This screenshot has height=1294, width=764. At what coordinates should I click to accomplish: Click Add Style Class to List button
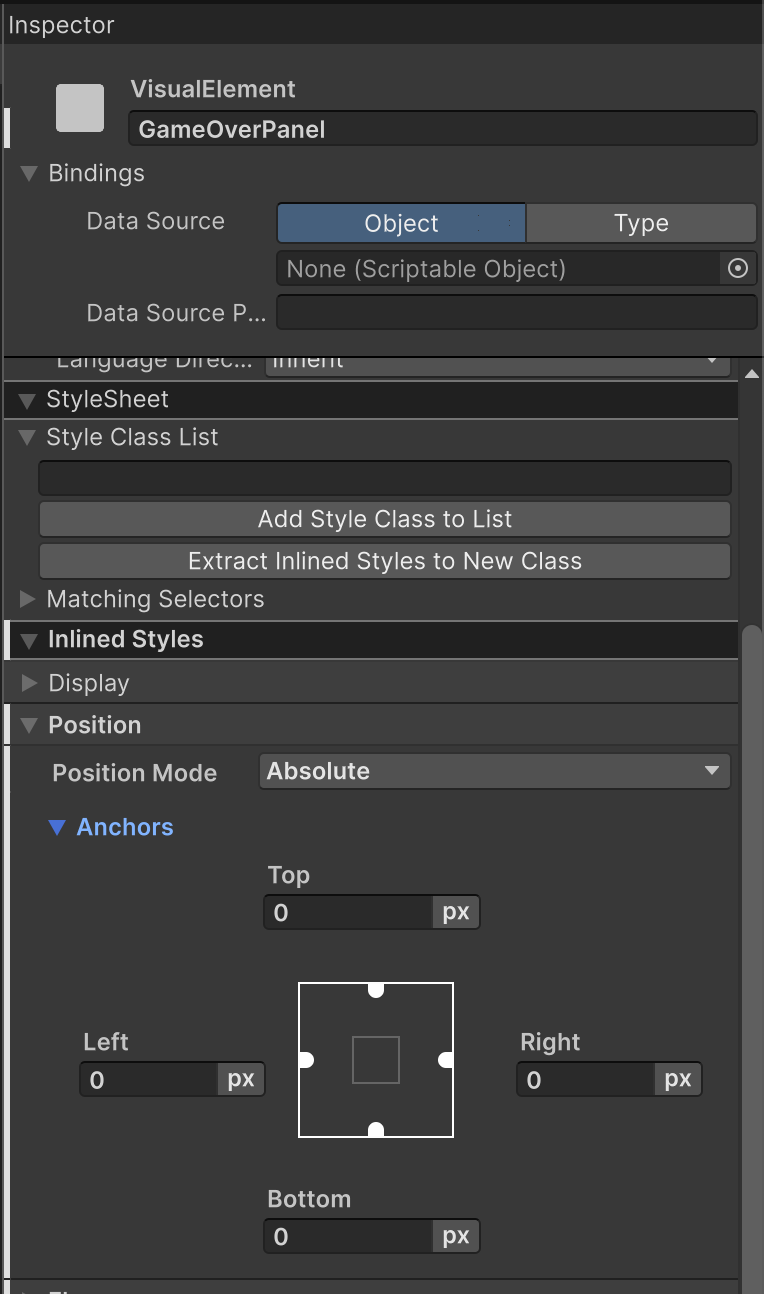click(385, 519)
